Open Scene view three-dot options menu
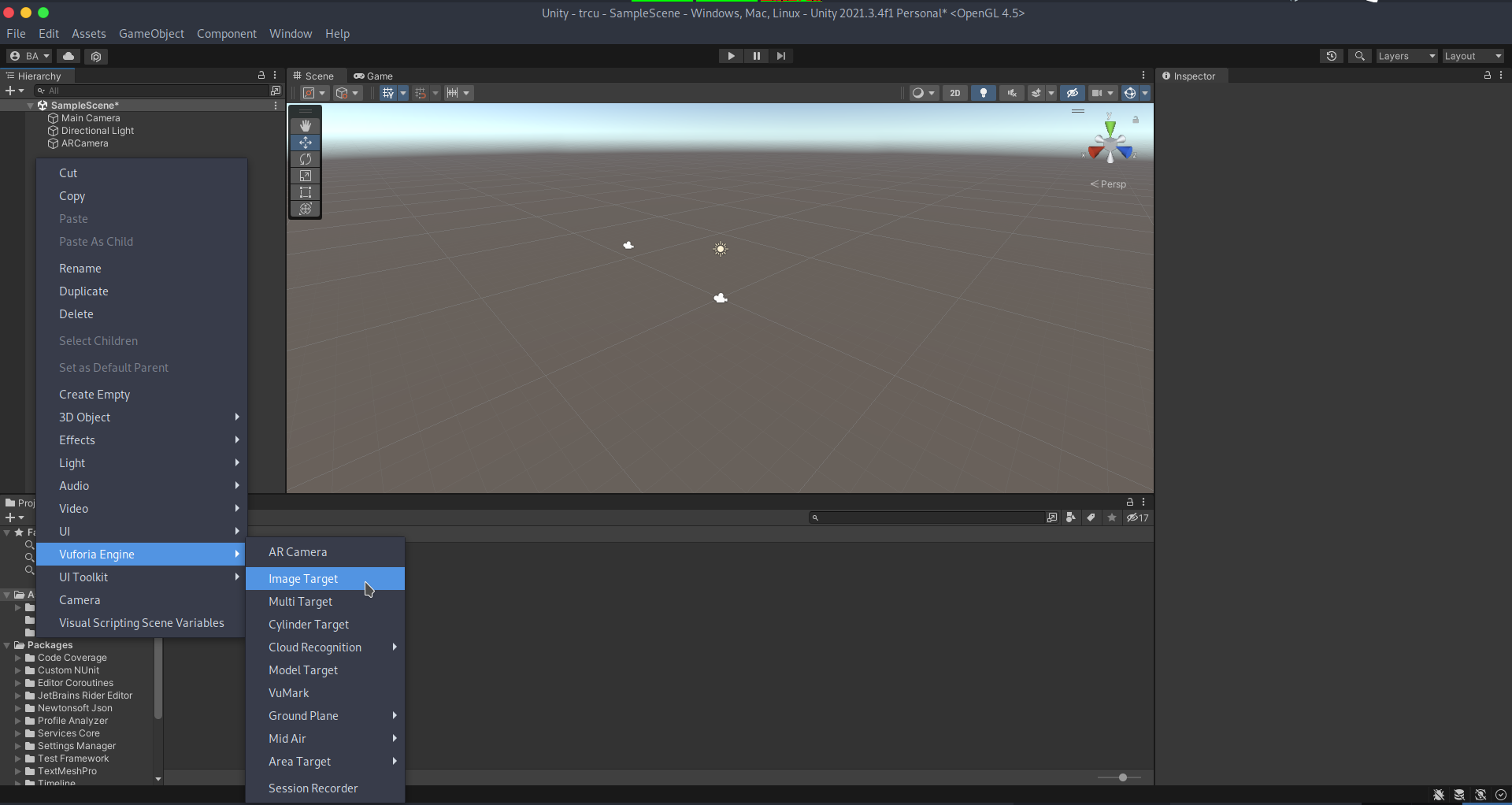The image size is (1512, 805). 1143,76
